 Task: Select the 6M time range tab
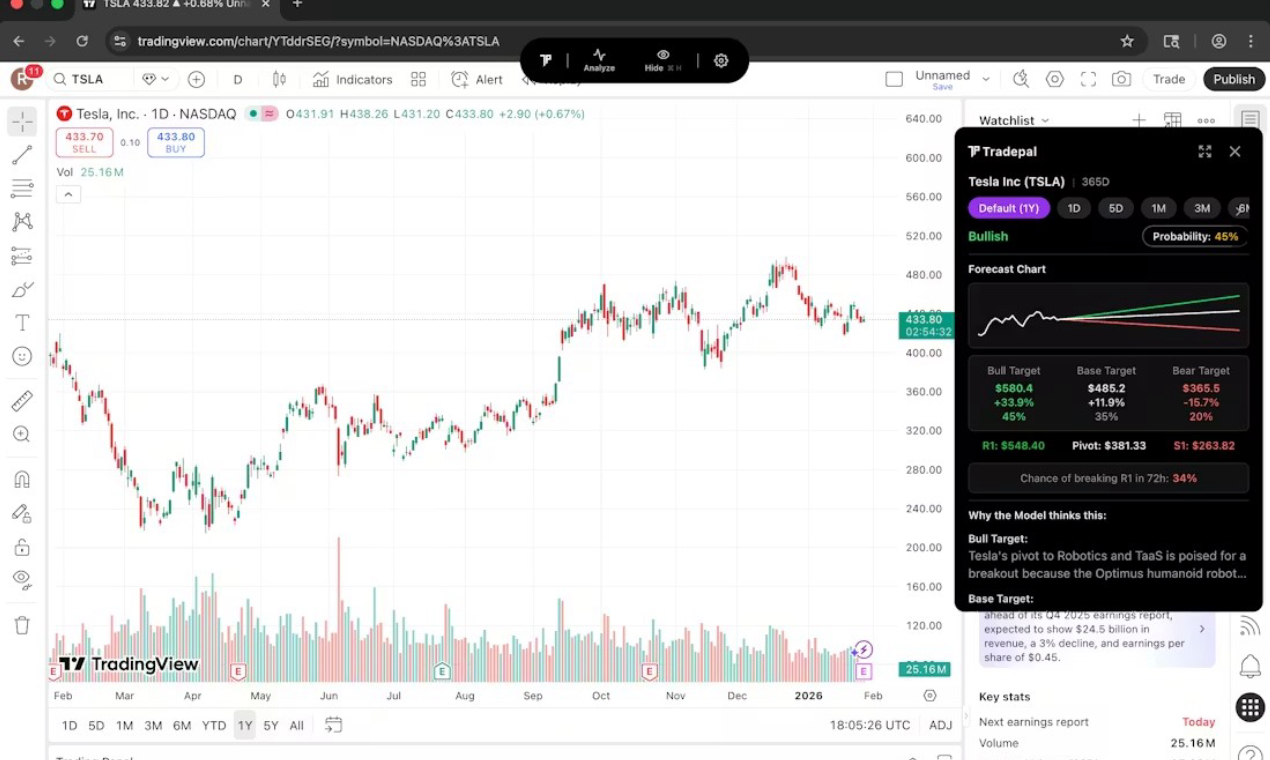tap(182, 725)
